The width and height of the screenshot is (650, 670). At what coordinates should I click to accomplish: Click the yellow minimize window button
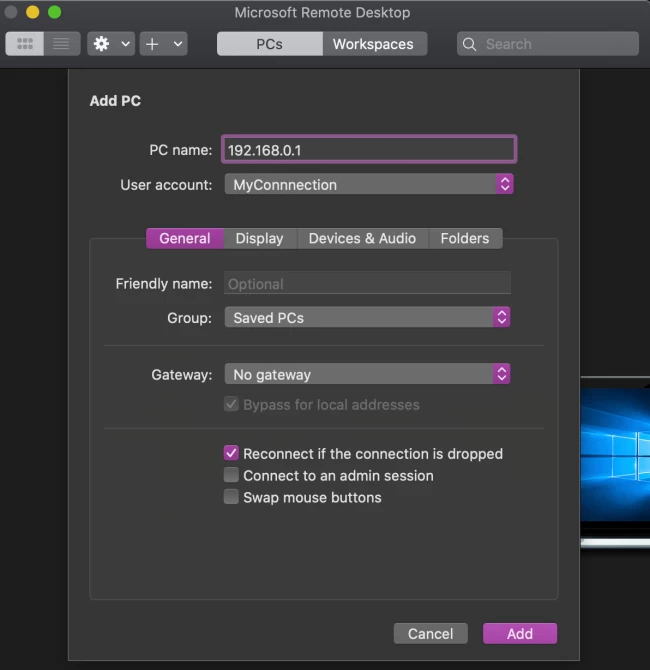click(x=32, y=12)
